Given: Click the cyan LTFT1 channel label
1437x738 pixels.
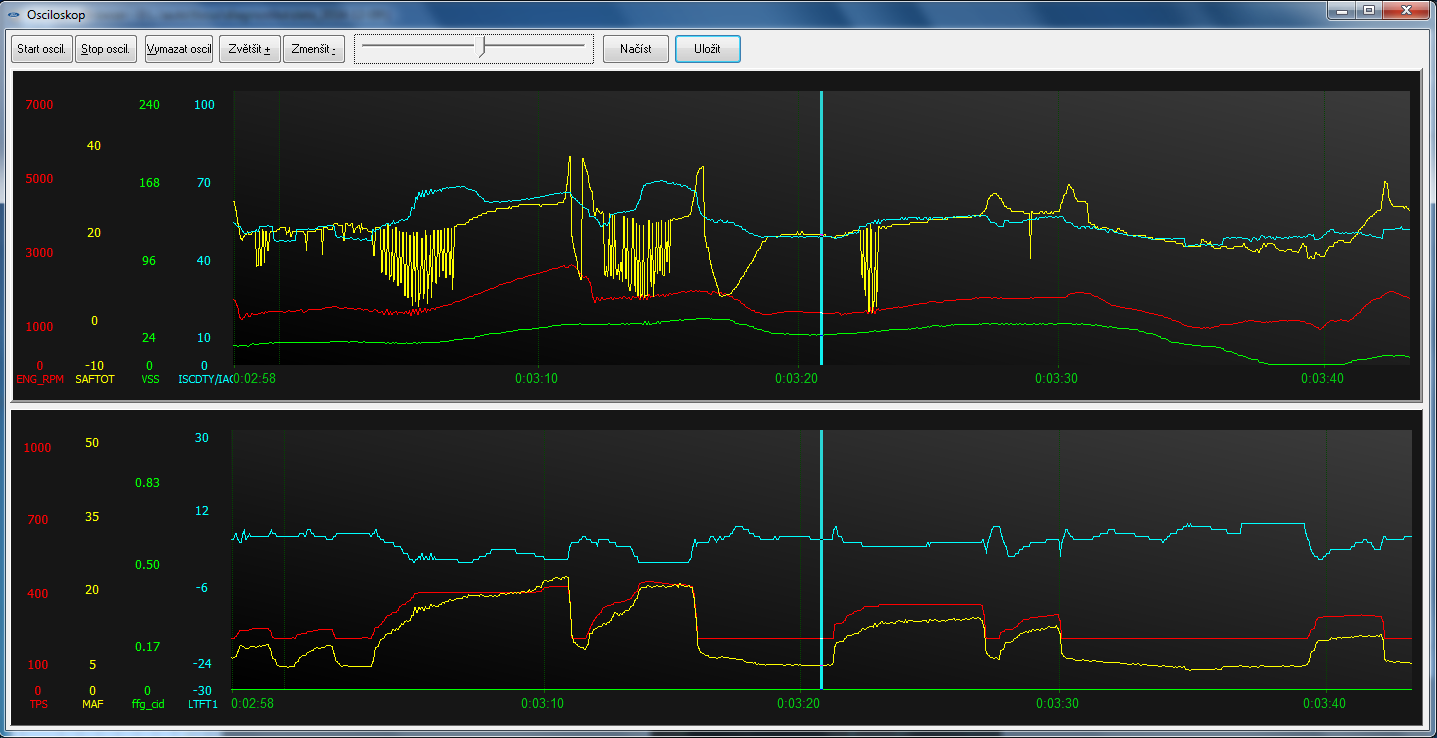Looking at the screenshot, I should click(203, 705).
